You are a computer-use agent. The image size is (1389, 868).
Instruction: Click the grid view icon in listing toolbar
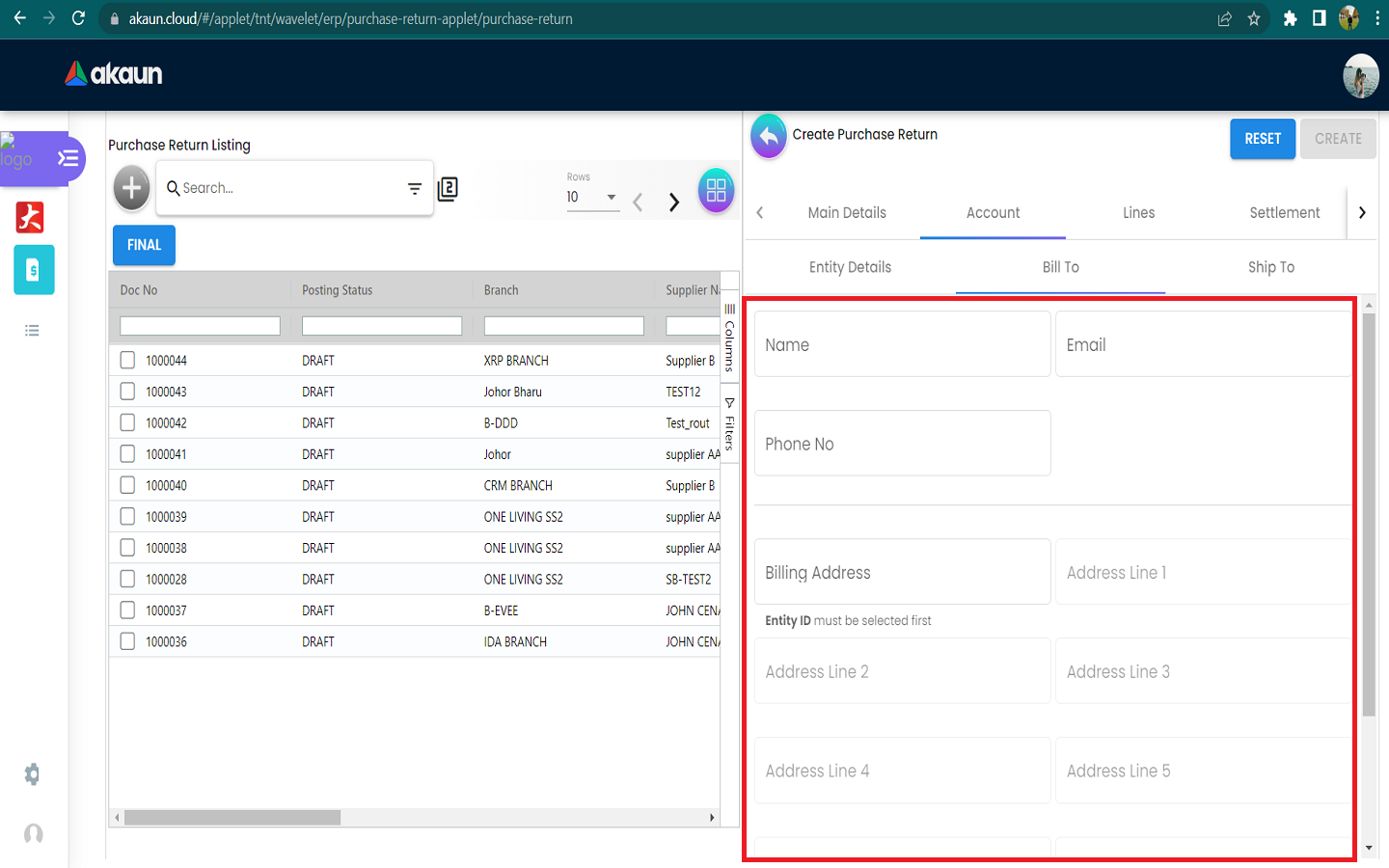716,190
